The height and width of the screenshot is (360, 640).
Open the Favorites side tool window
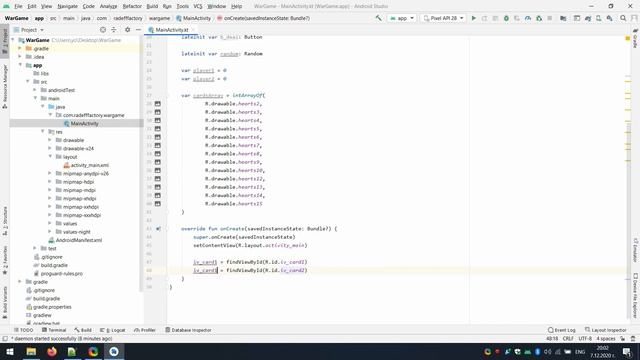coord(5,260)
